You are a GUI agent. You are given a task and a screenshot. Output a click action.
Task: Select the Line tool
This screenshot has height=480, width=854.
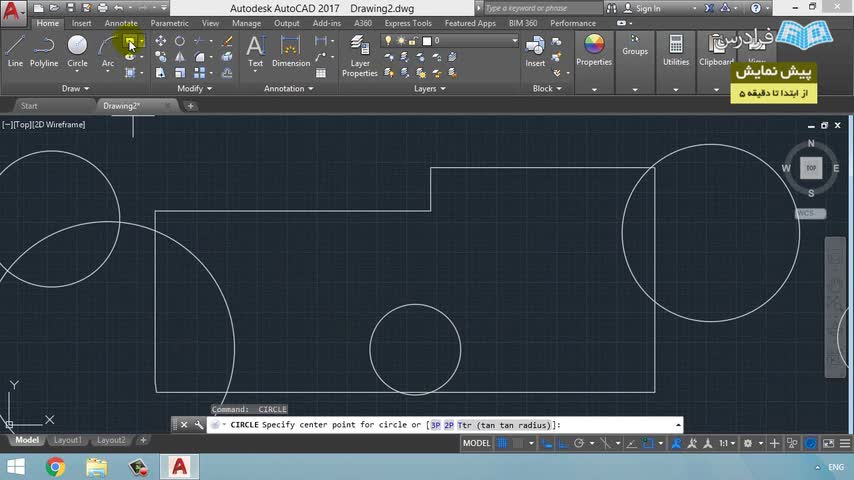pyautogui.click(x=15, y=50)
